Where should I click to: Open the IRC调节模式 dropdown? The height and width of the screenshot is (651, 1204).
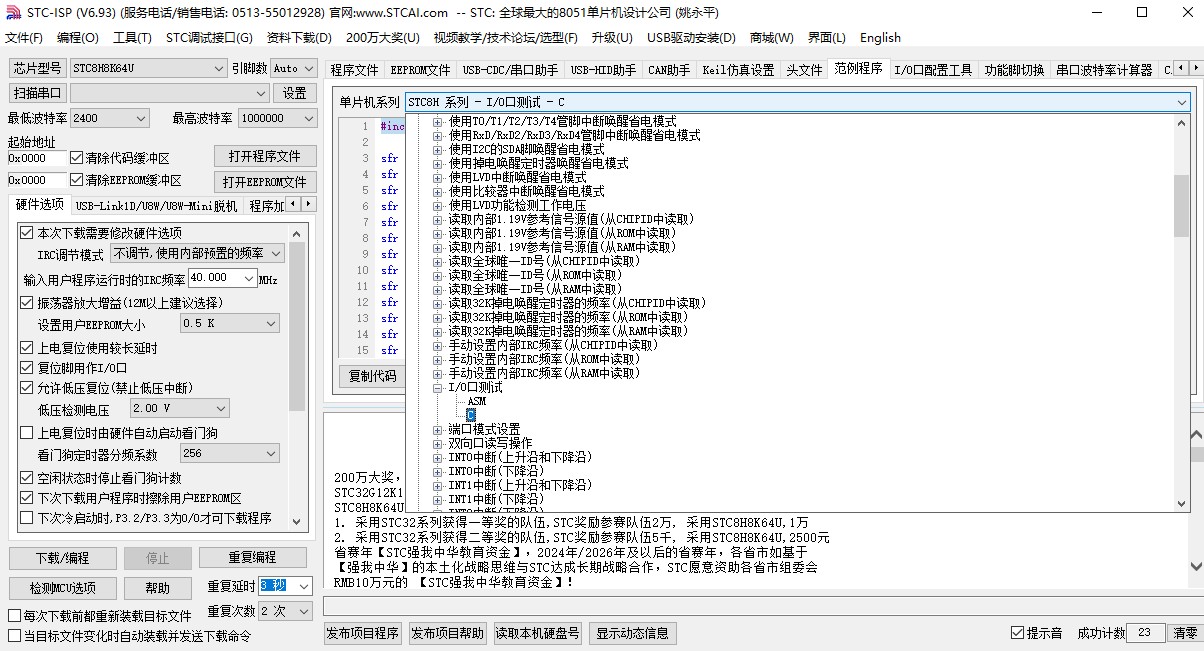click(197, 254)
